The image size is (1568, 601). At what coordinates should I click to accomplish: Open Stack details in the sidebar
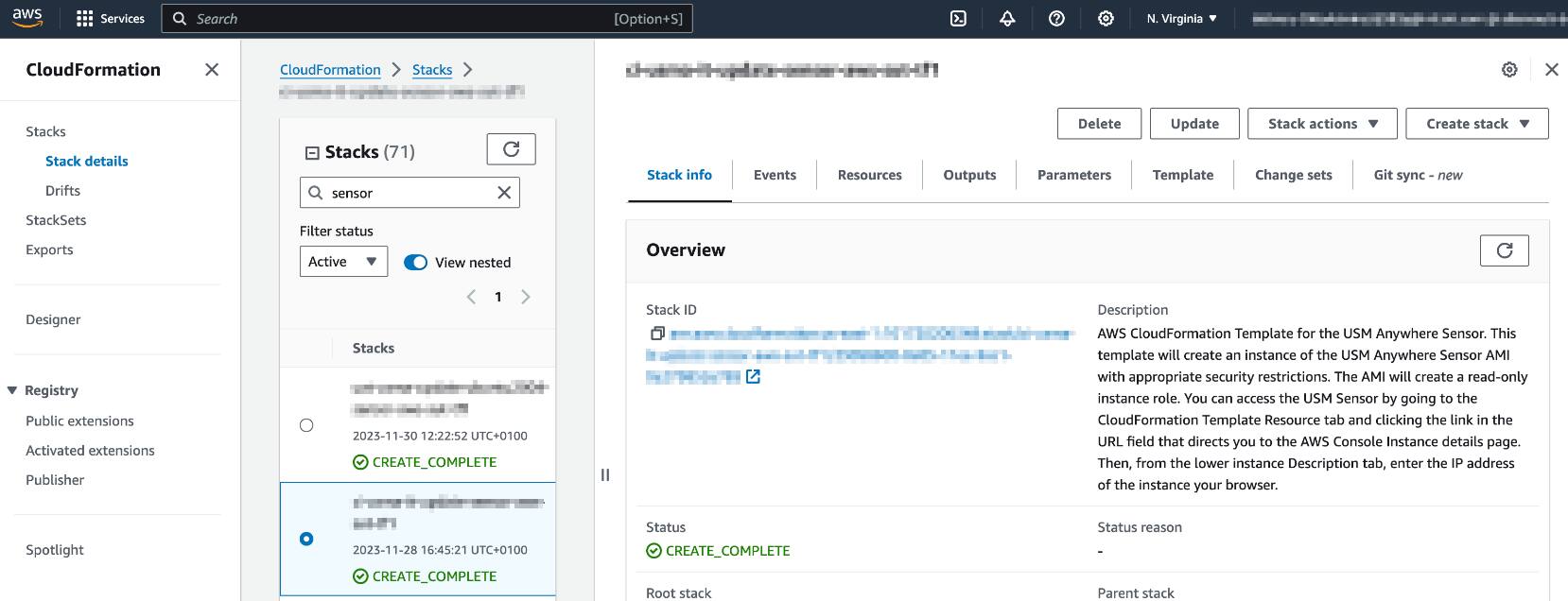87,161
